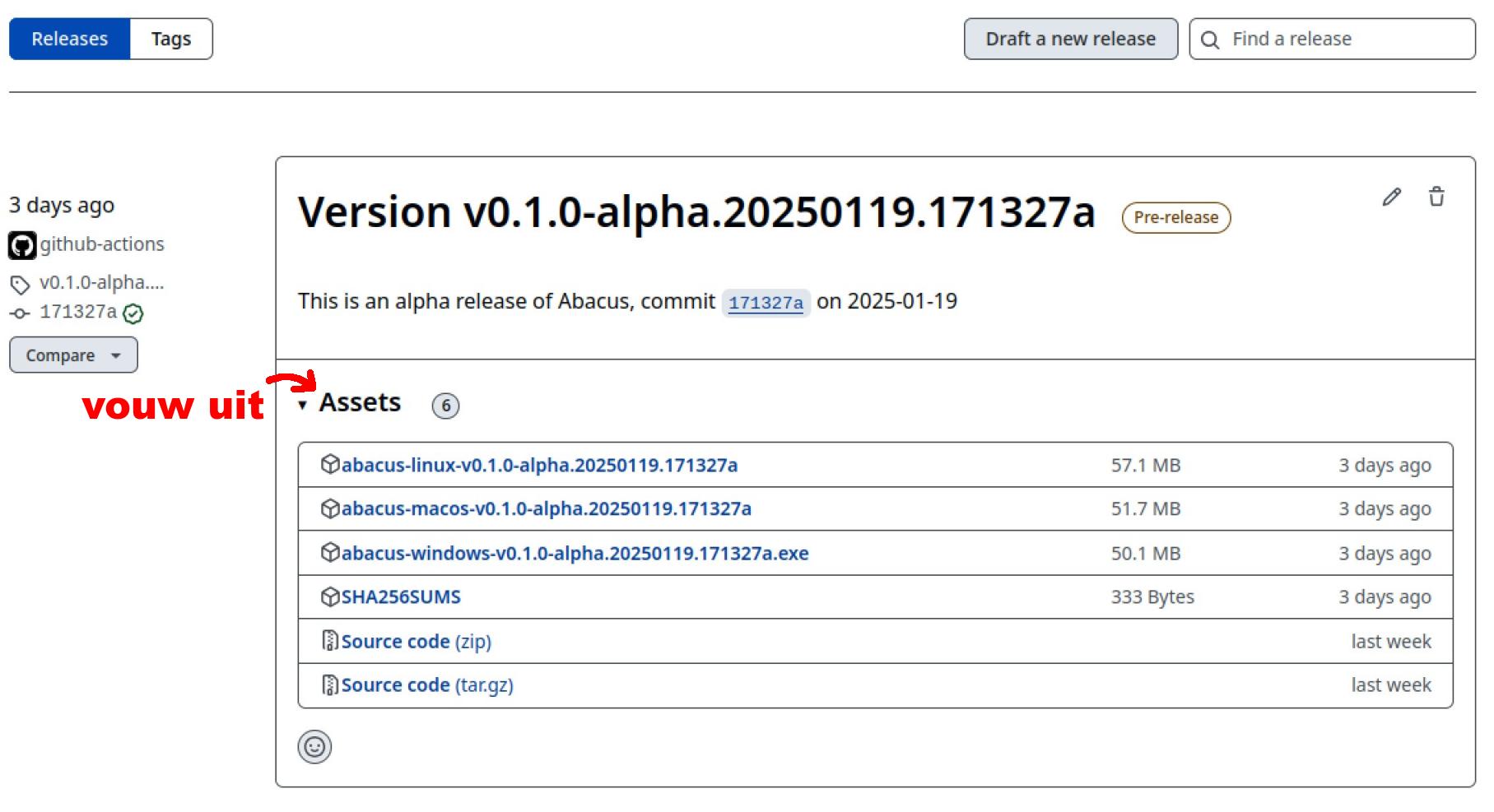The height and width of the screenshot is (812, 1494).
Task: Download Source code (tar.gz)
Action: click(427, 684)
